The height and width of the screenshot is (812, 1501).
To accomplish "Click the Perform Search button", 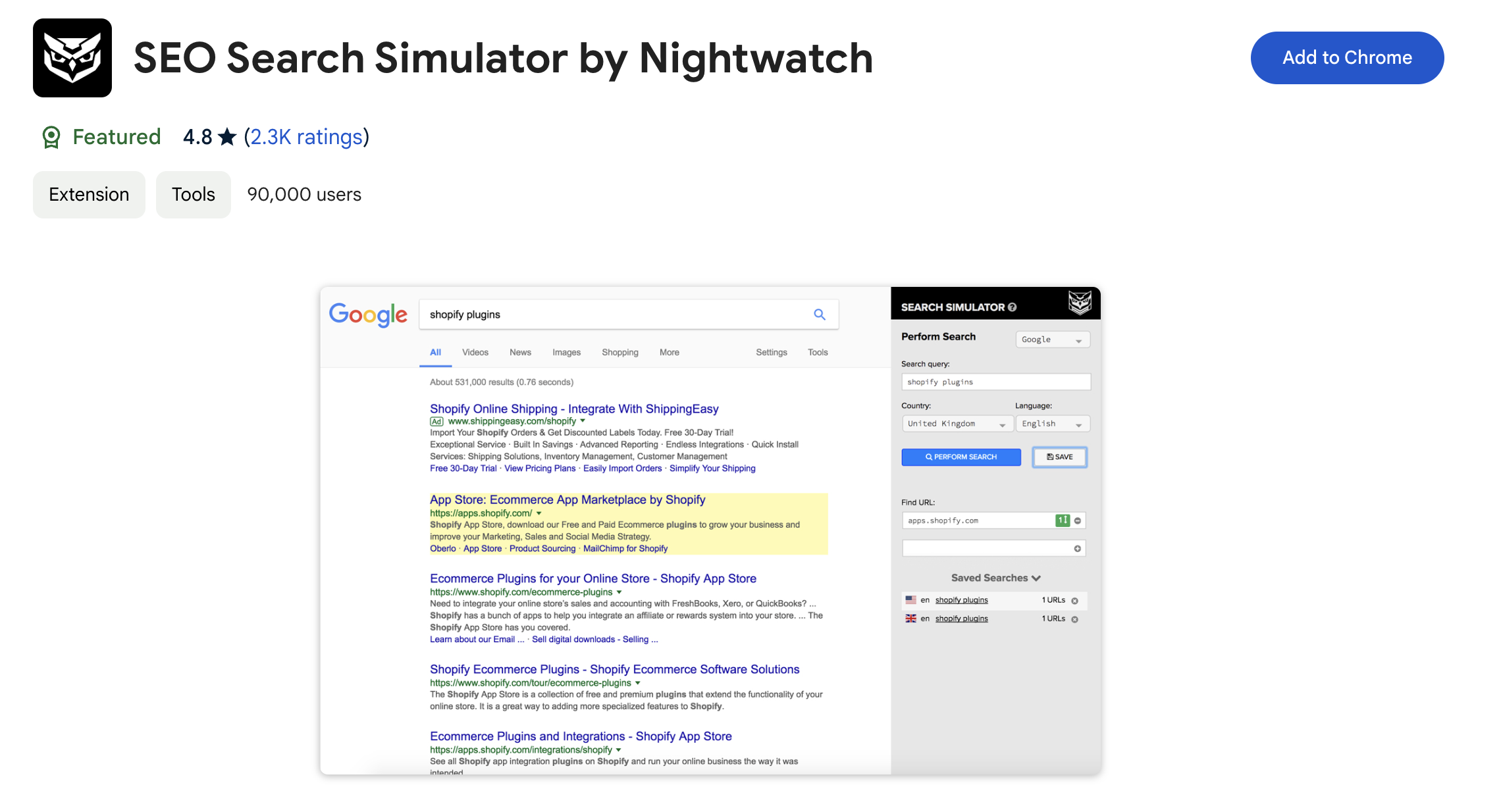I will pos(961,457).
